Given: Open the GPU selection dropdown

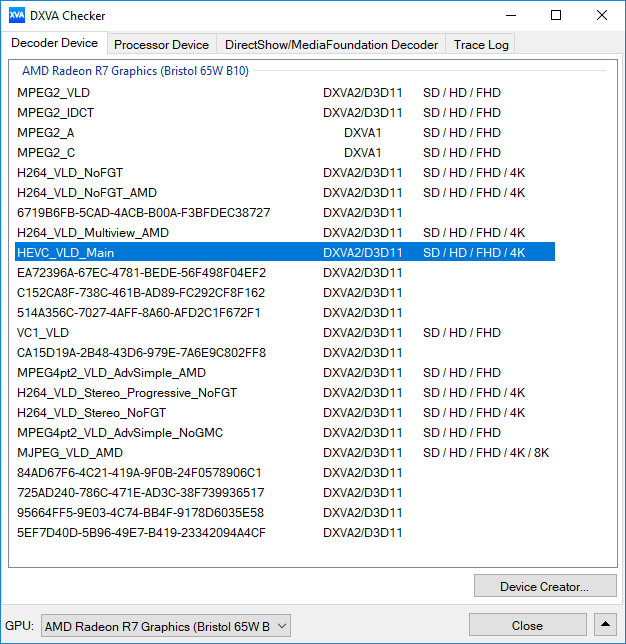Looking at the screenshot, I should click(x=166, y=626).
